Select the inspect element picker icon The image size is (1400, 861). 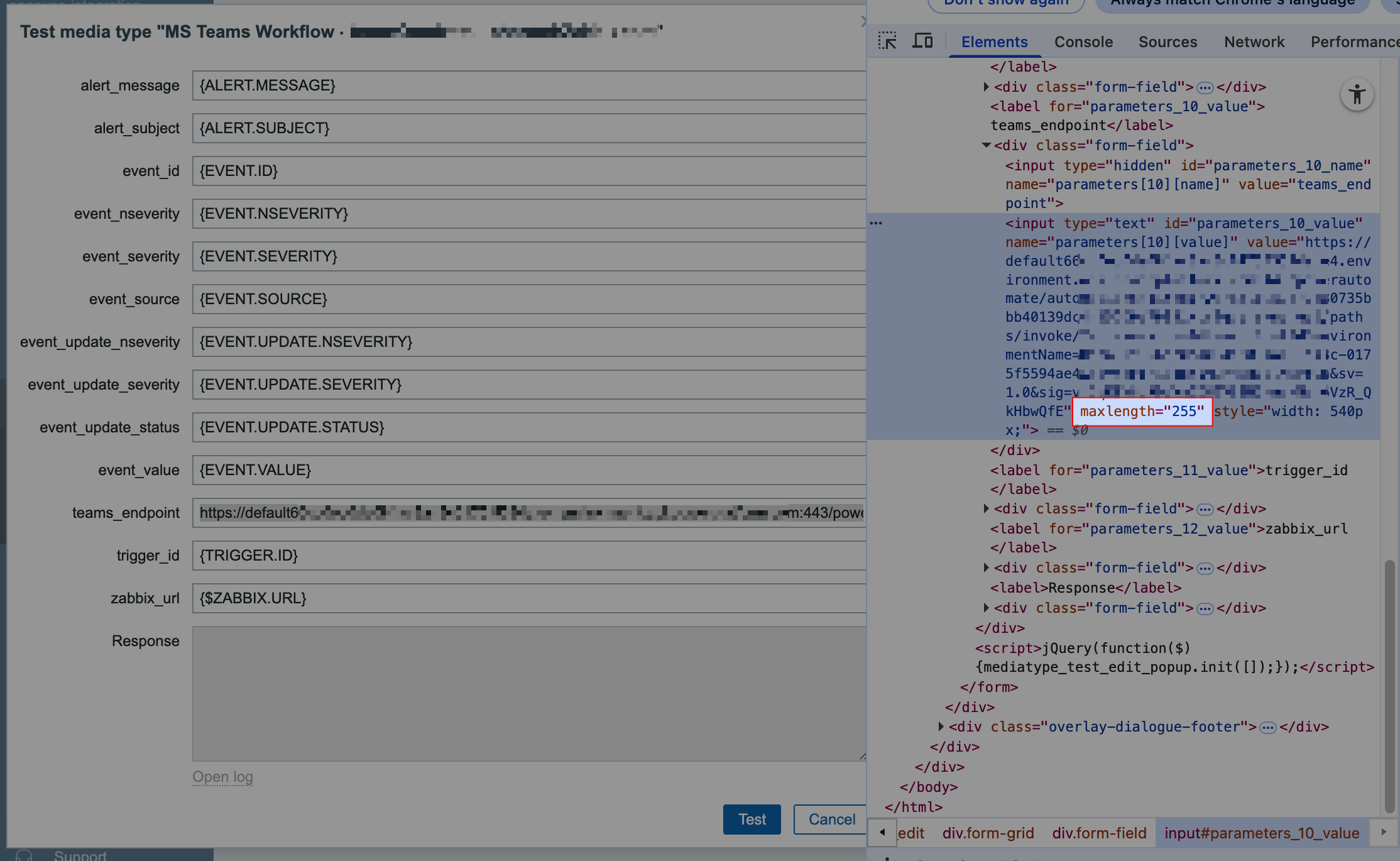887,41
